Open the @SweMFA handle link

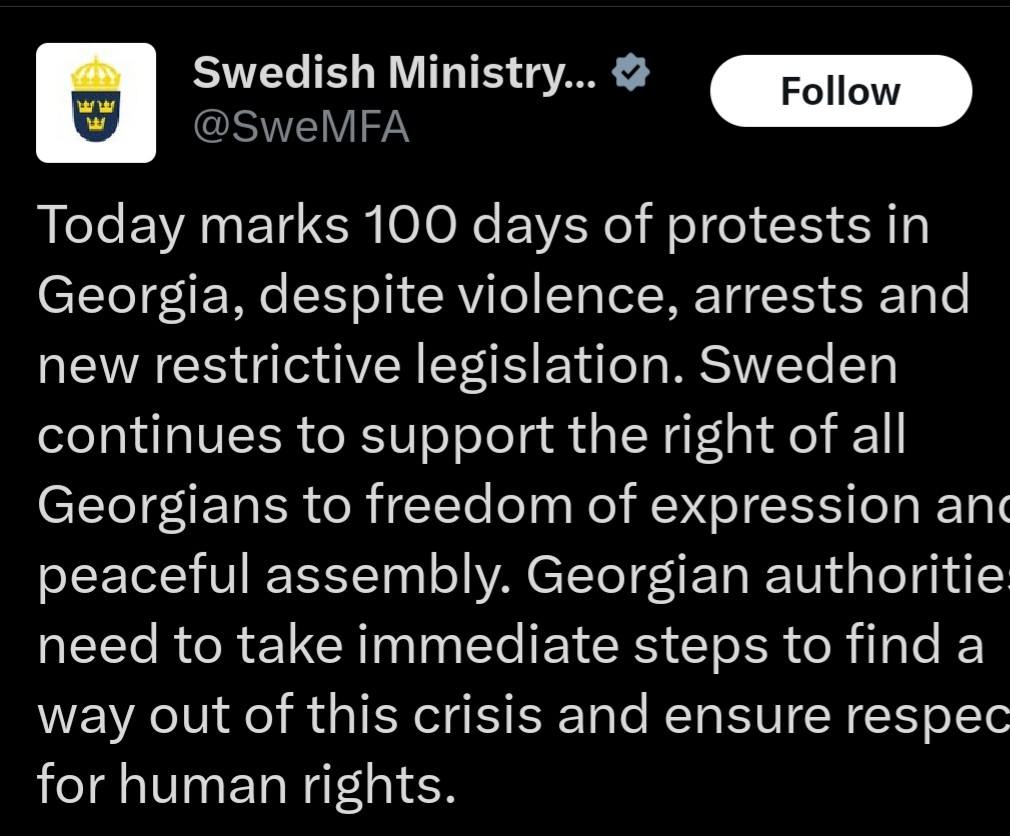tap(300, 128)
